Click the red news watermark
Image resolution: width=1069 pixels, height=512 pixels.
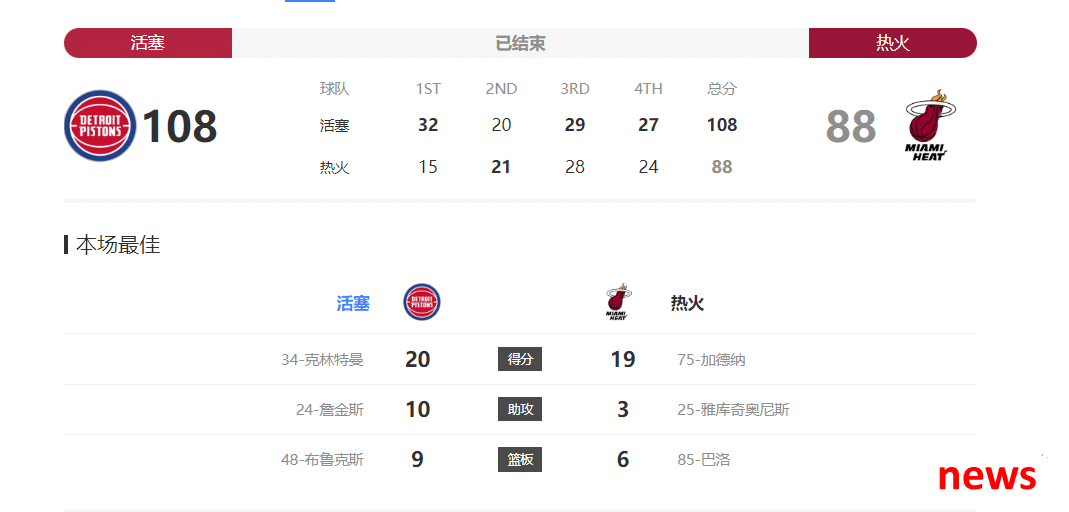pyautogui.click(x=987, y=475)
